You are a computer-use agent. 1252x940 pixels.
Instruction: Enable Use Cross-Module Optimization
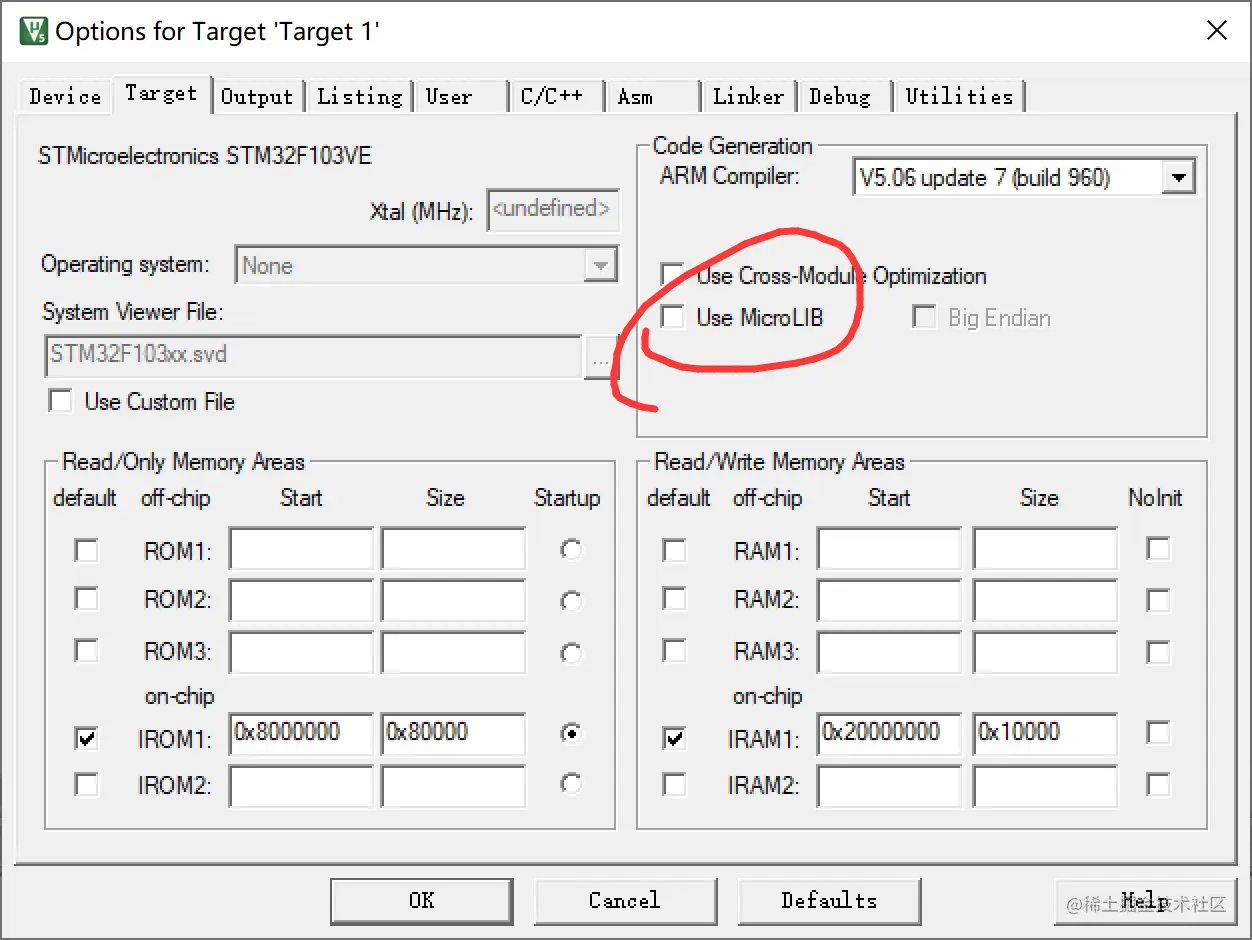point(672,275)
